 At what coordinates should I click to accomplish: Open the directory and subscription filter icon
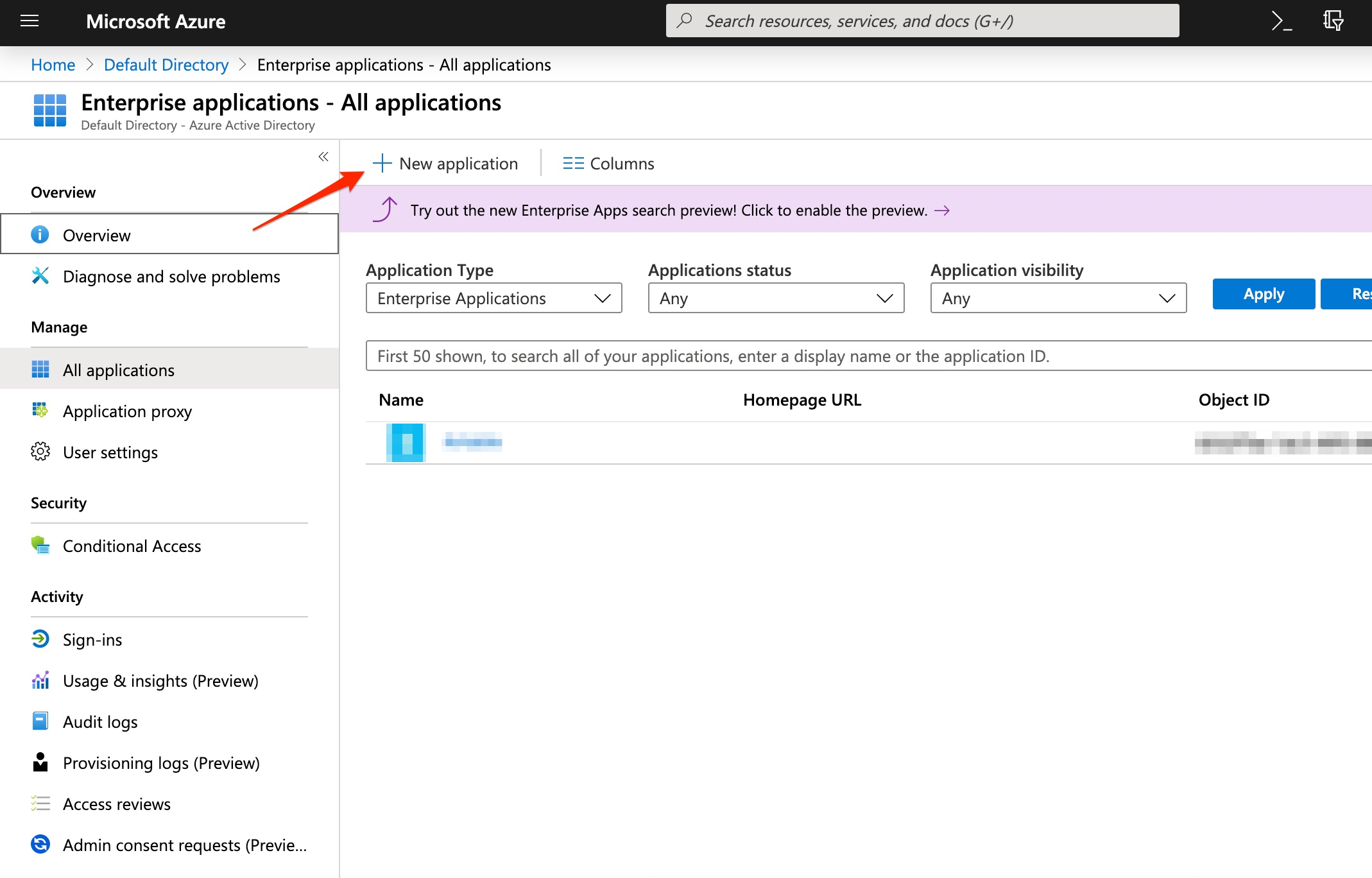(x=1333, y=21)
